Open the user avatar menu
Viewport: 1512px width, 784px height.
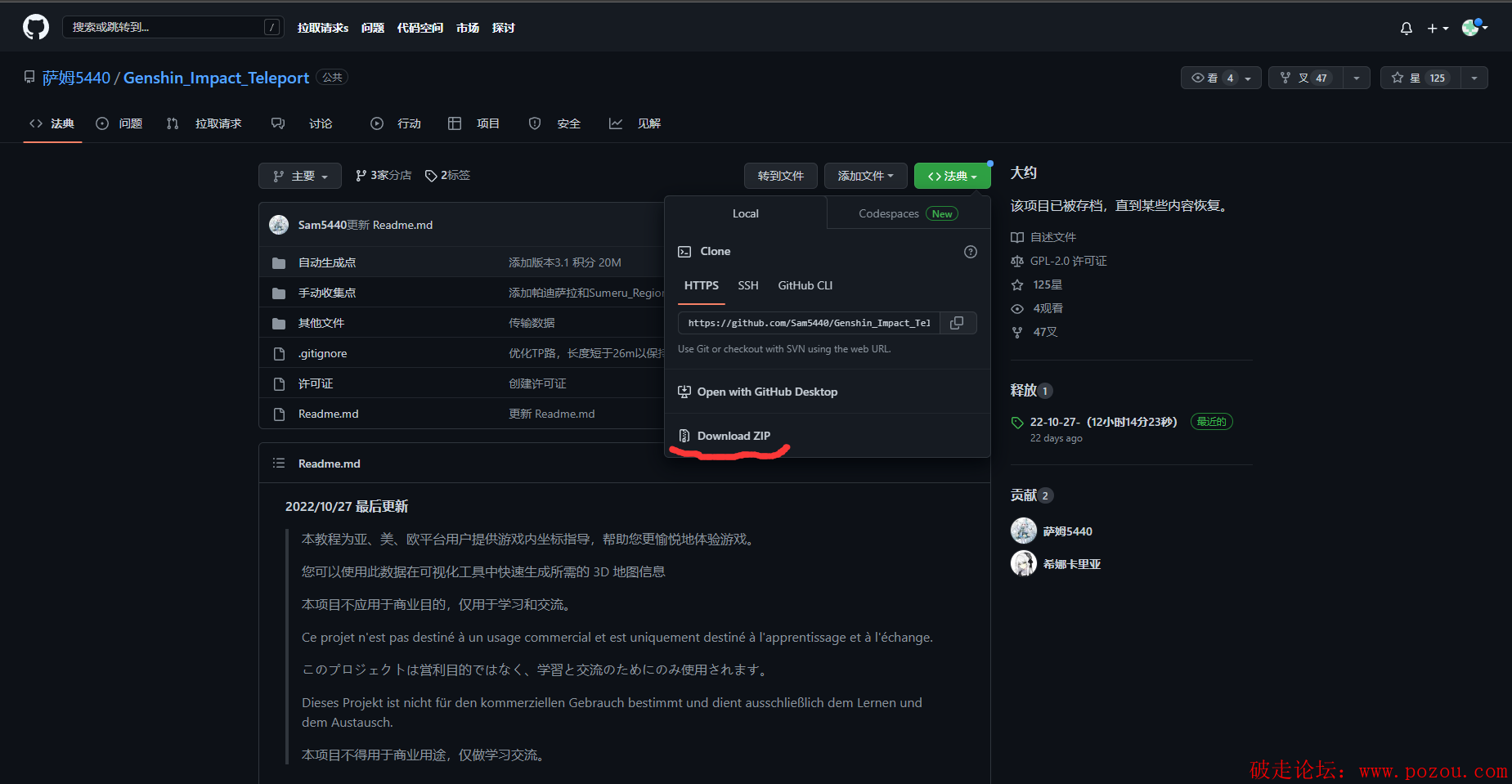(x=1474, y=27)
